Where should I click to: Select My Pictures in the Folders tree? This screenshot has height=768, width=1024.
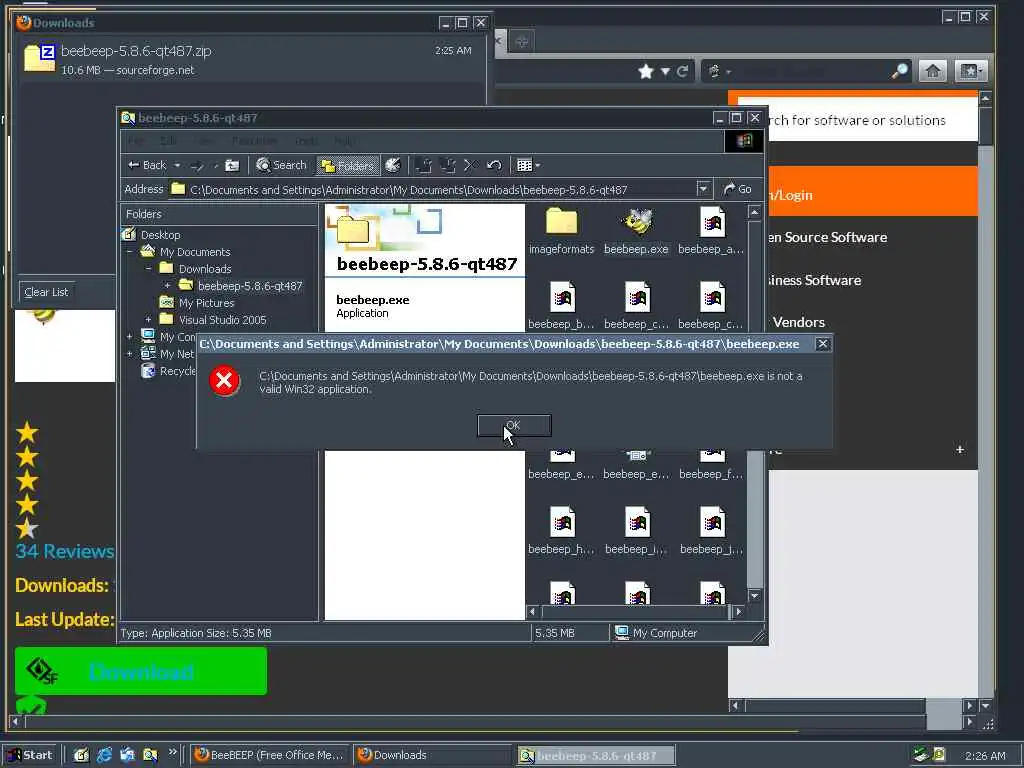tap(206, 303)
